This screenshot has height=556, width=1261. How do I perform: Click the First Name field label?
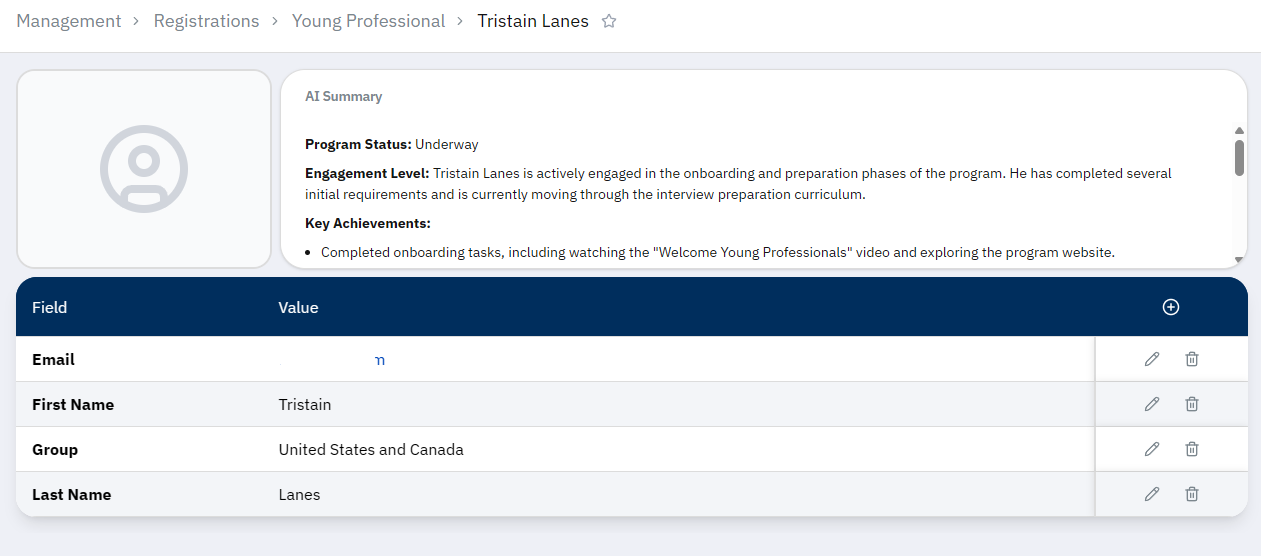click(73, 404)
